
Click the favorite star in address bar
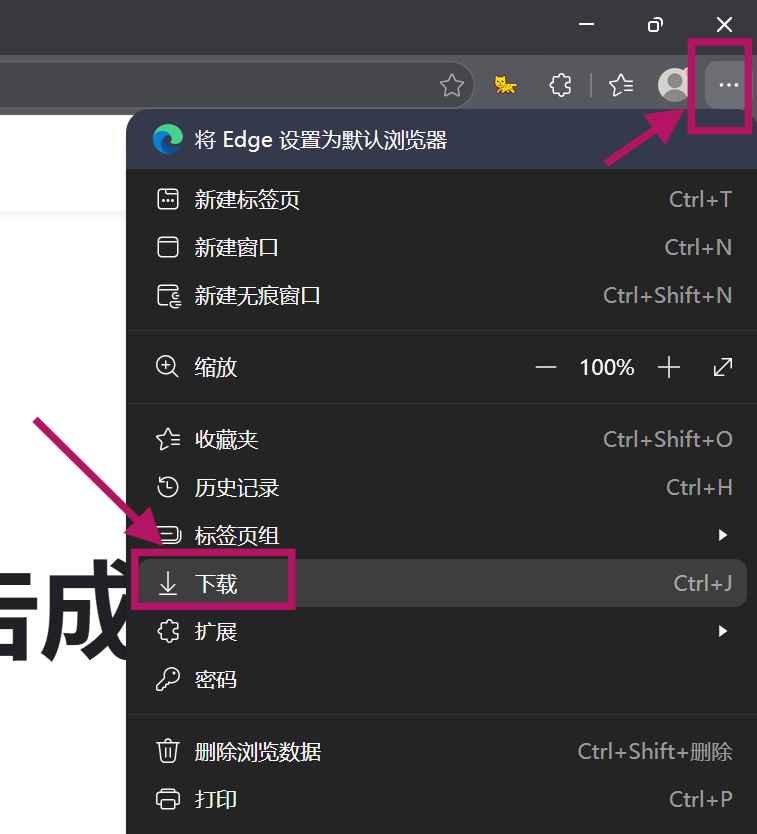coord(452,85)
